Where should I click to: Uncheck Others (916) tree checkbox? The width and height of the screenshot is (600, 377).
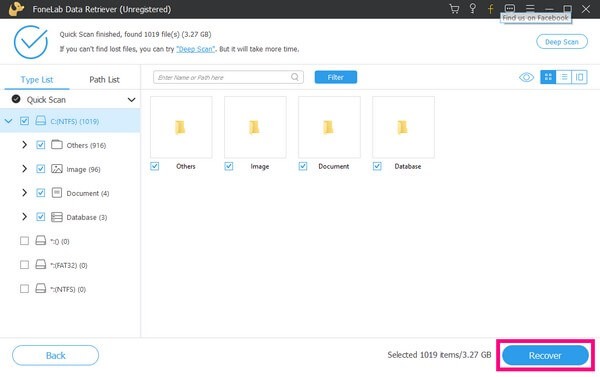[x=41, y=145]
